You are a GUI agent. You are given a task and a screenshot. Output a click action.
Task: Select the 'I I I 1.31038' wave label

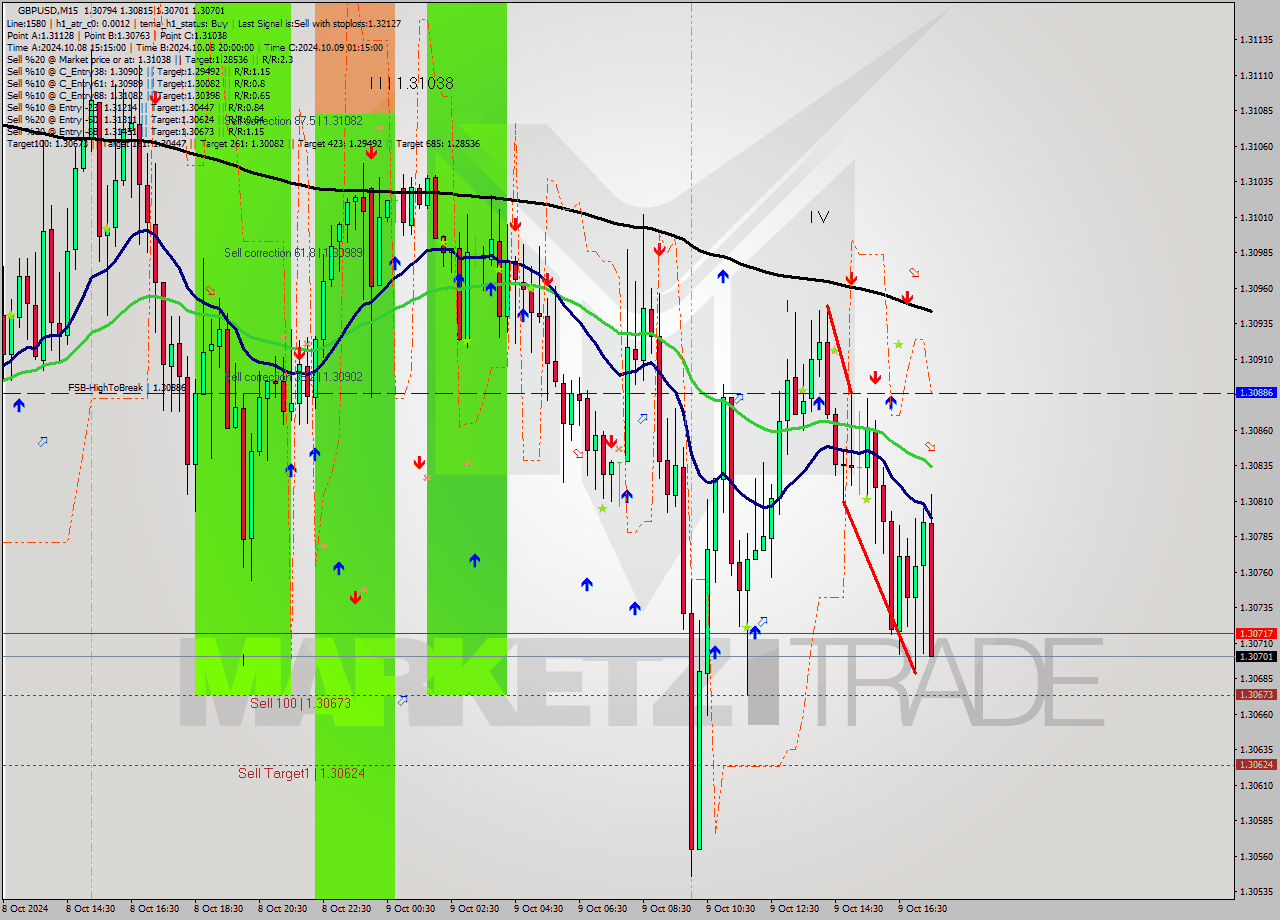[411, 84]
